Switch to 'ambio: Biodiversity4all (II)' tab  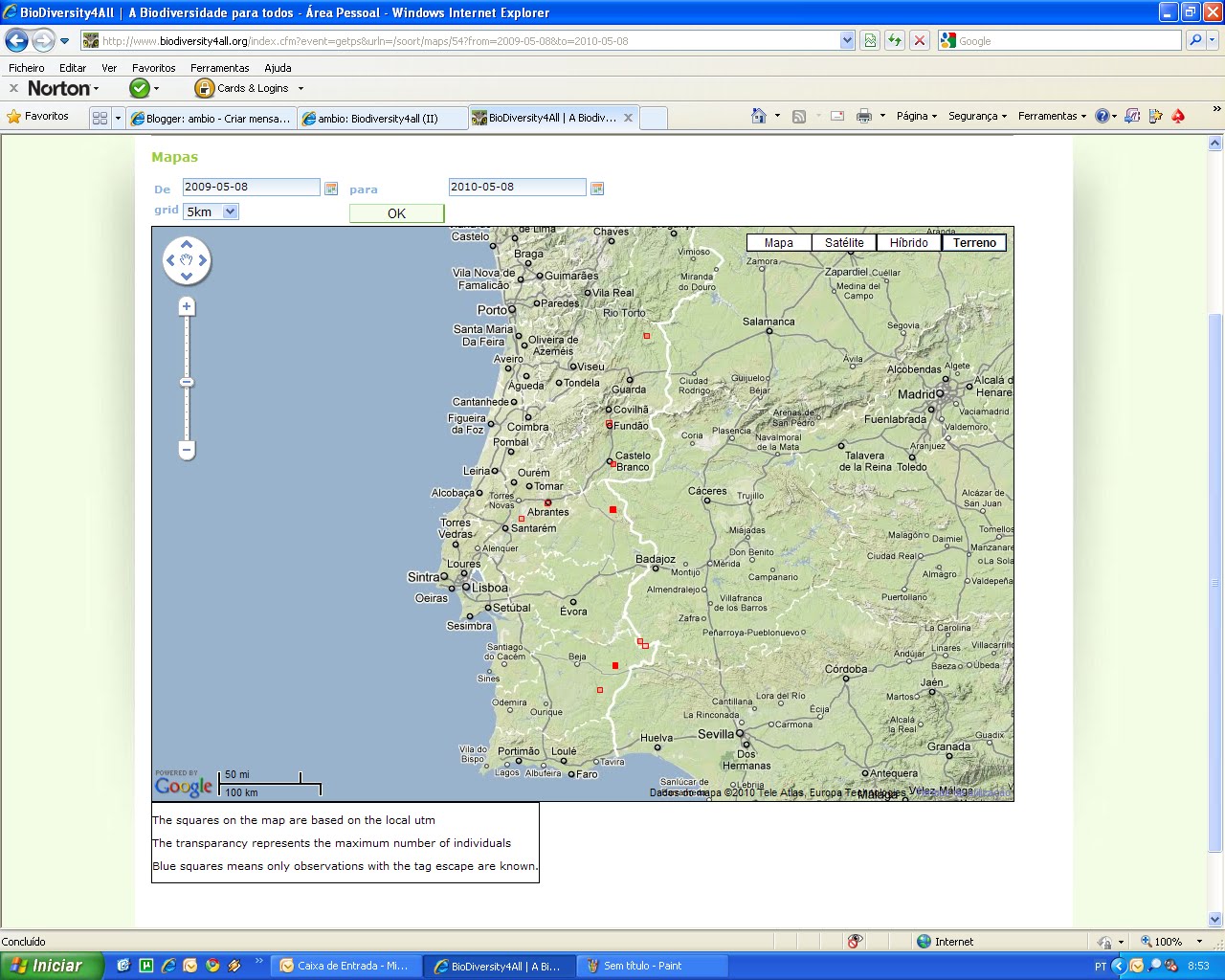click(383, 119)
